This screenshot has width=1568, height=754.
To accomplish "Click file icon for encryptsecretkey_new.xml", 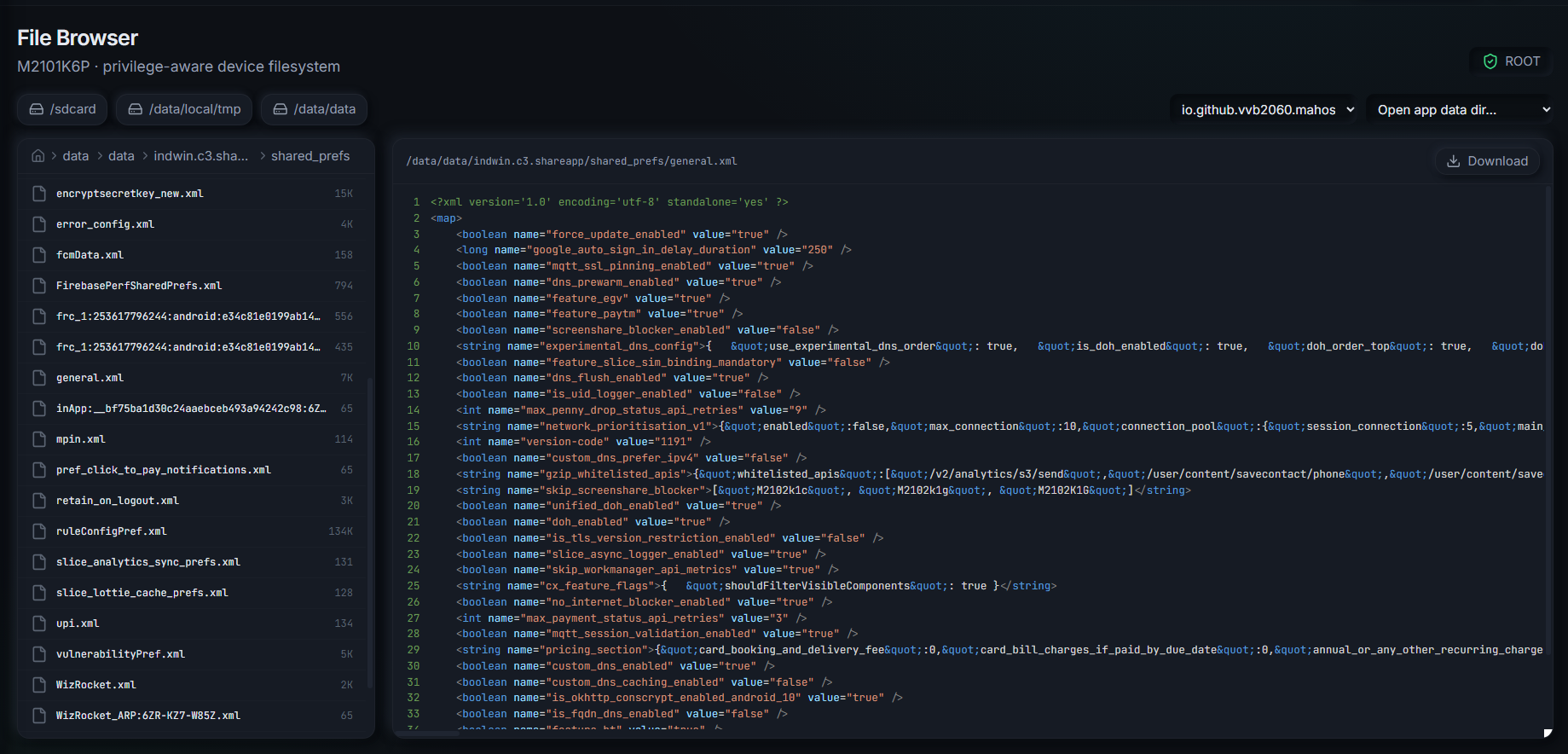I will tap(39, 194).
